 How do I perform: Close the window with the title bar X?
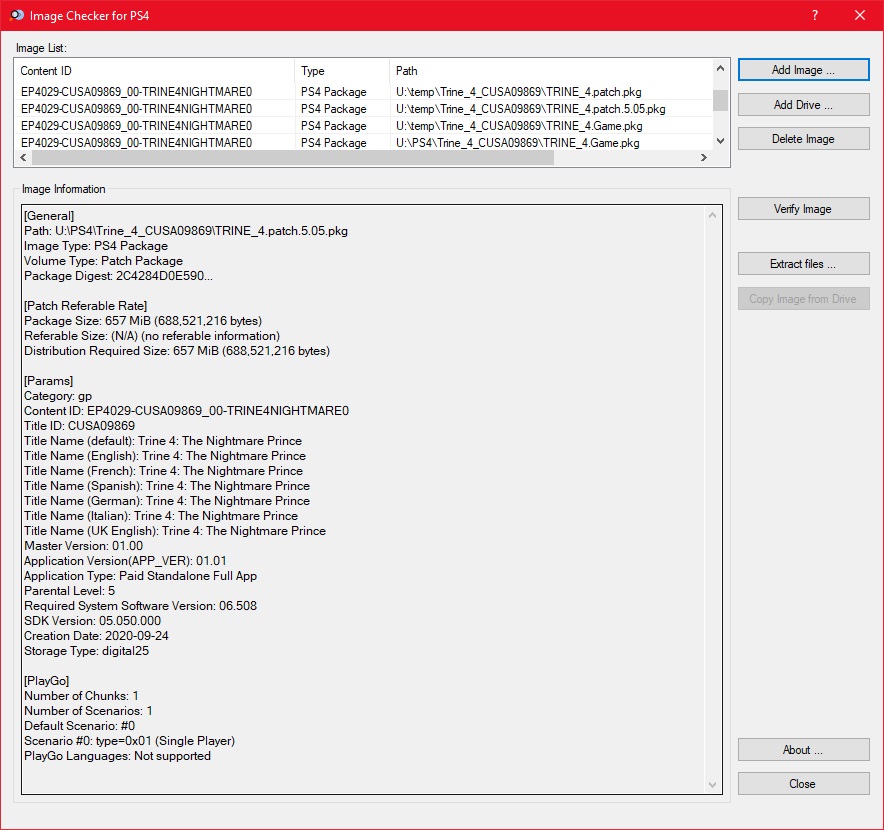click(x=860, y=15)
